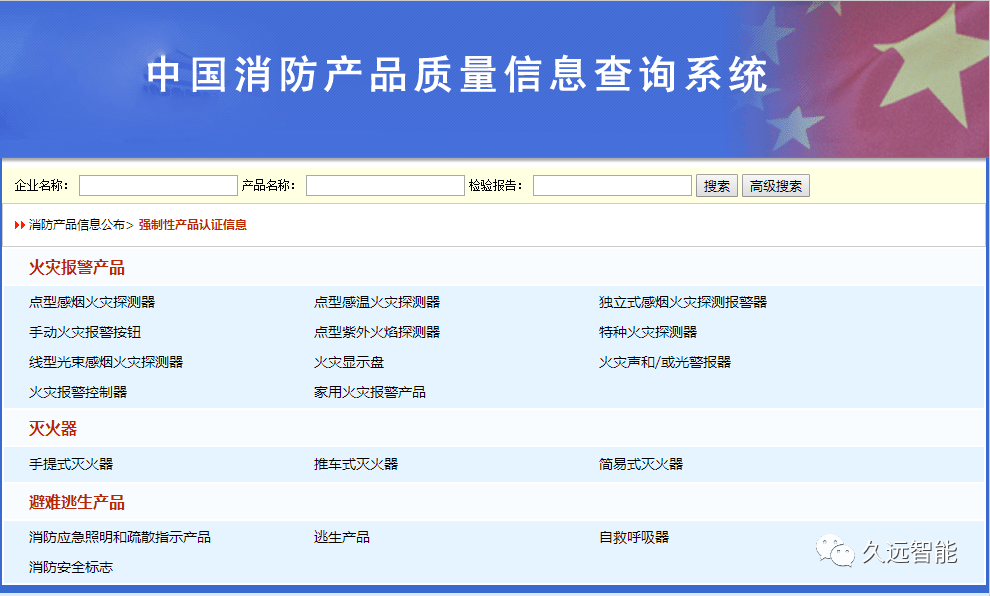Open 高级搜索 advanced search
This screenshot has width=990, height=596.
[x=775, y=186]
